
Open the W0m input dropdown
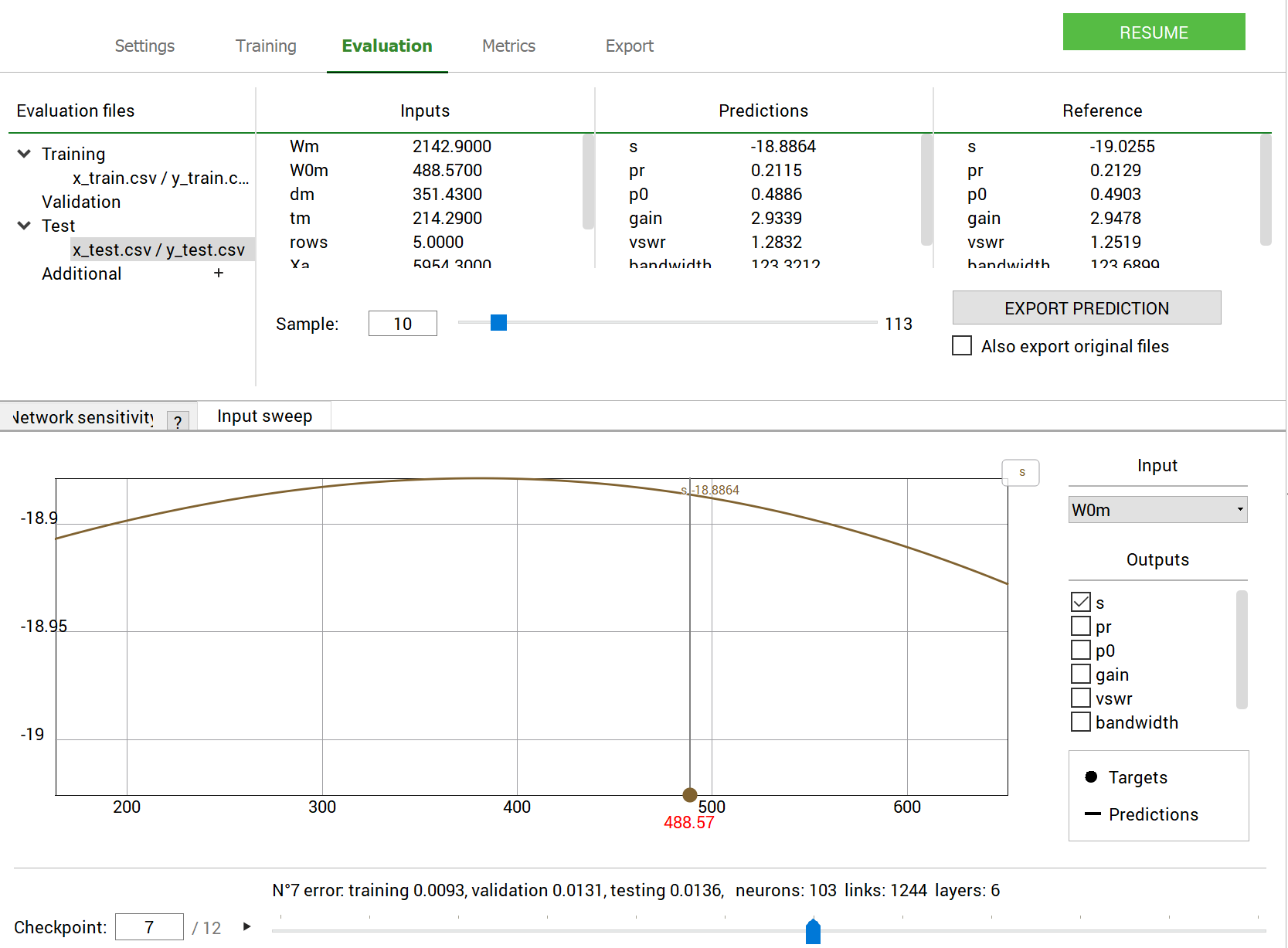pos(1157,510)
